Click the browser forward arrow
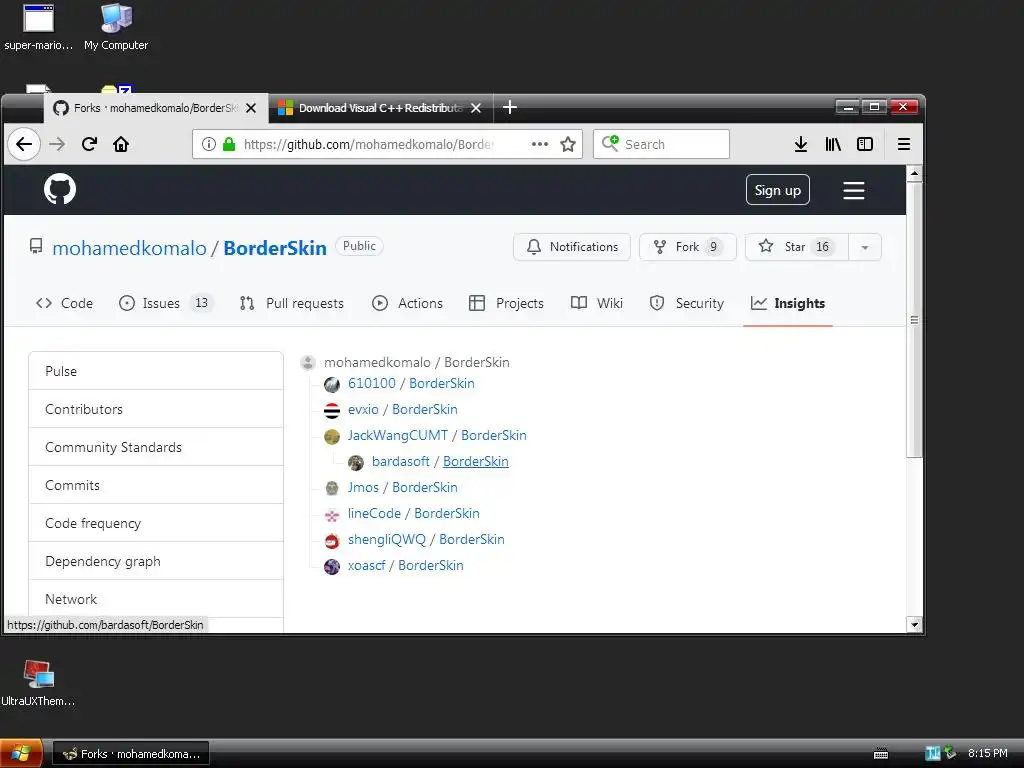 click(x=57, y=144)
